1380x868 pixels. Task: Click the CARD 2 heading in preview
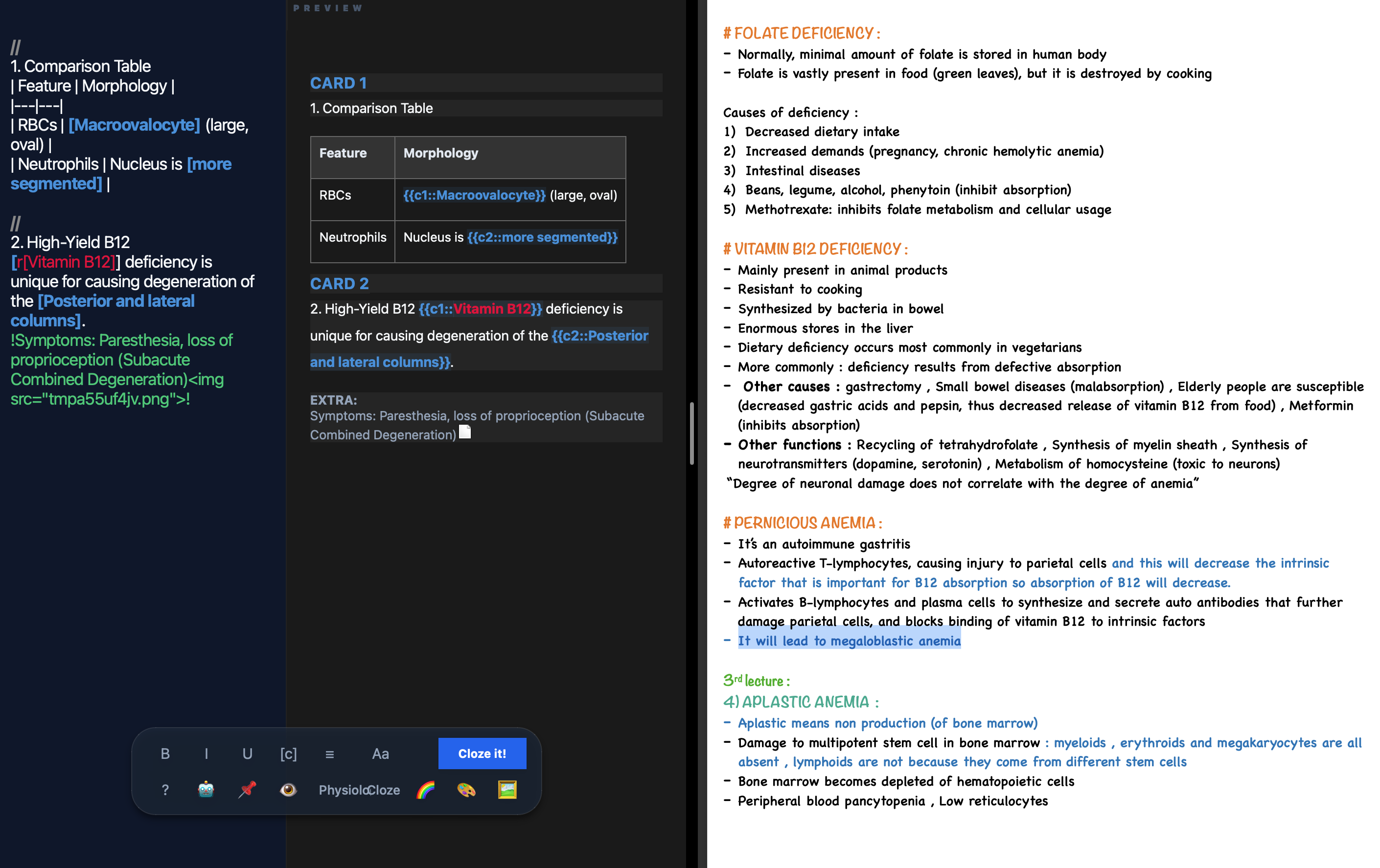click(339, 284)
